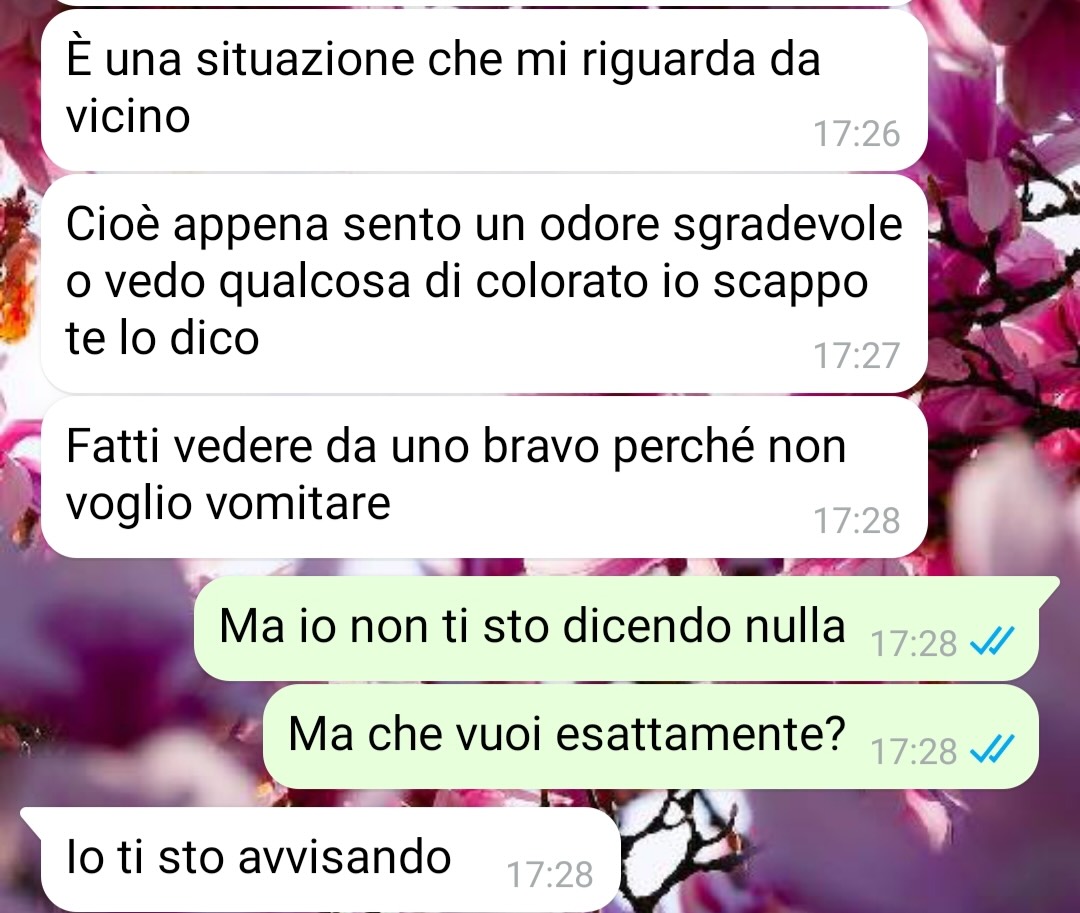Select the 'Cioè appena sento un odore sgradevole' message
The width and height of the screenshot is (1080, 913).
click(x=484, y=283)
